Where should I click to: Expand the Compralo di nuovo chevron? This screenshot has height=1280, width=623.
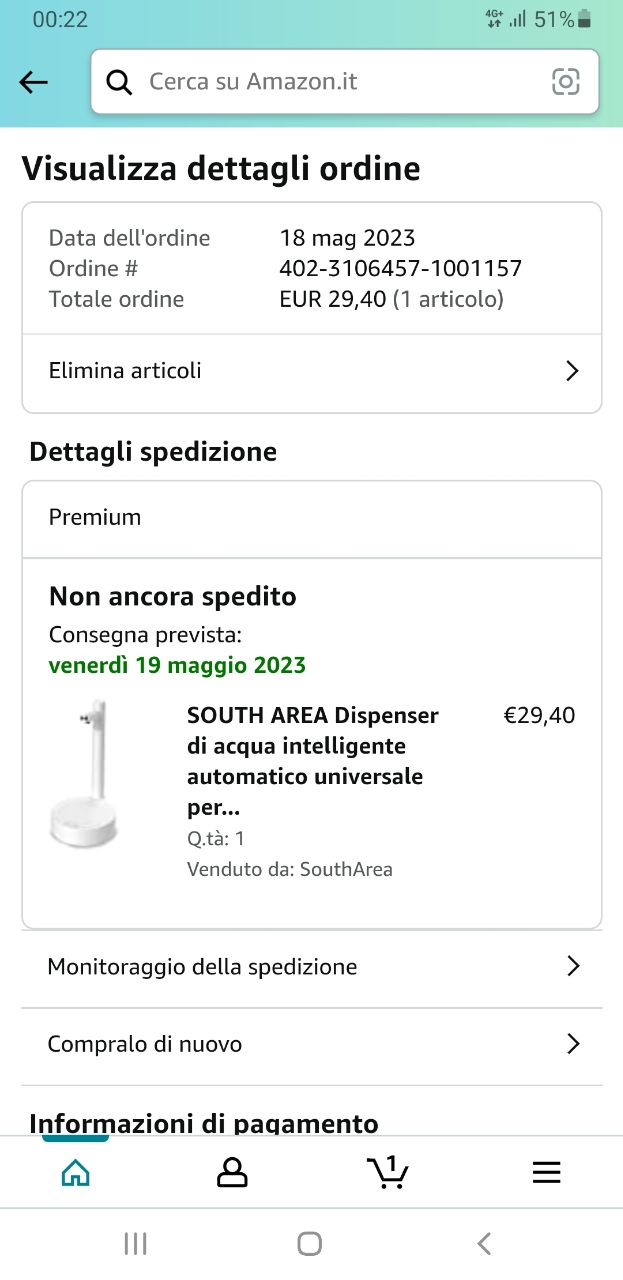point(572,1044)
